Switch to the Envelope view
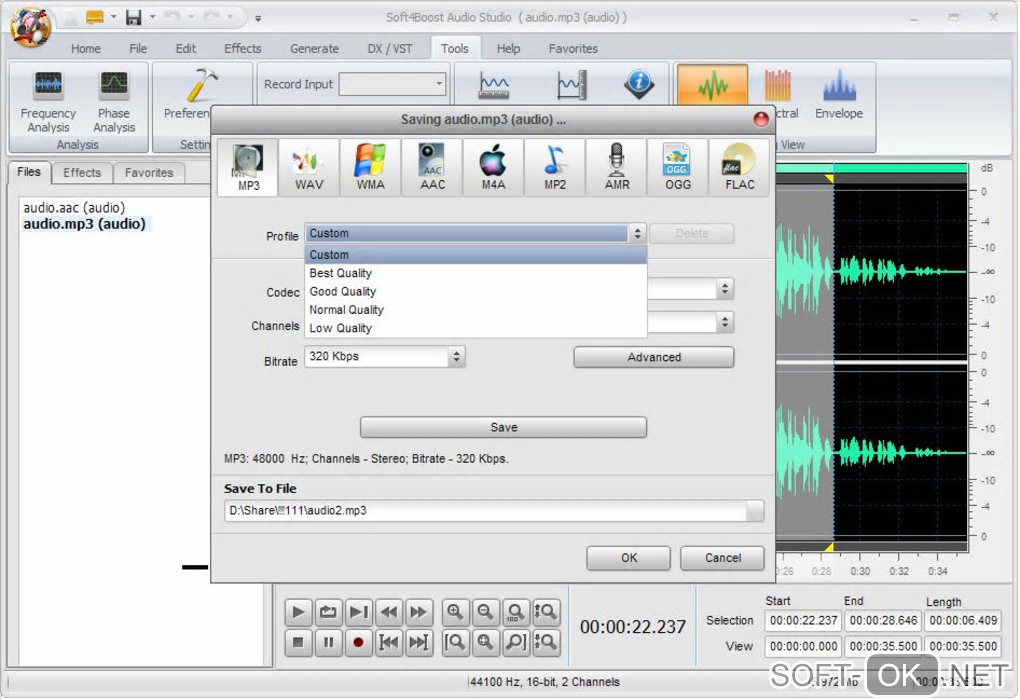Viewport: 1020px width, 700px height. pyautogui.click(x=838, y=96)
